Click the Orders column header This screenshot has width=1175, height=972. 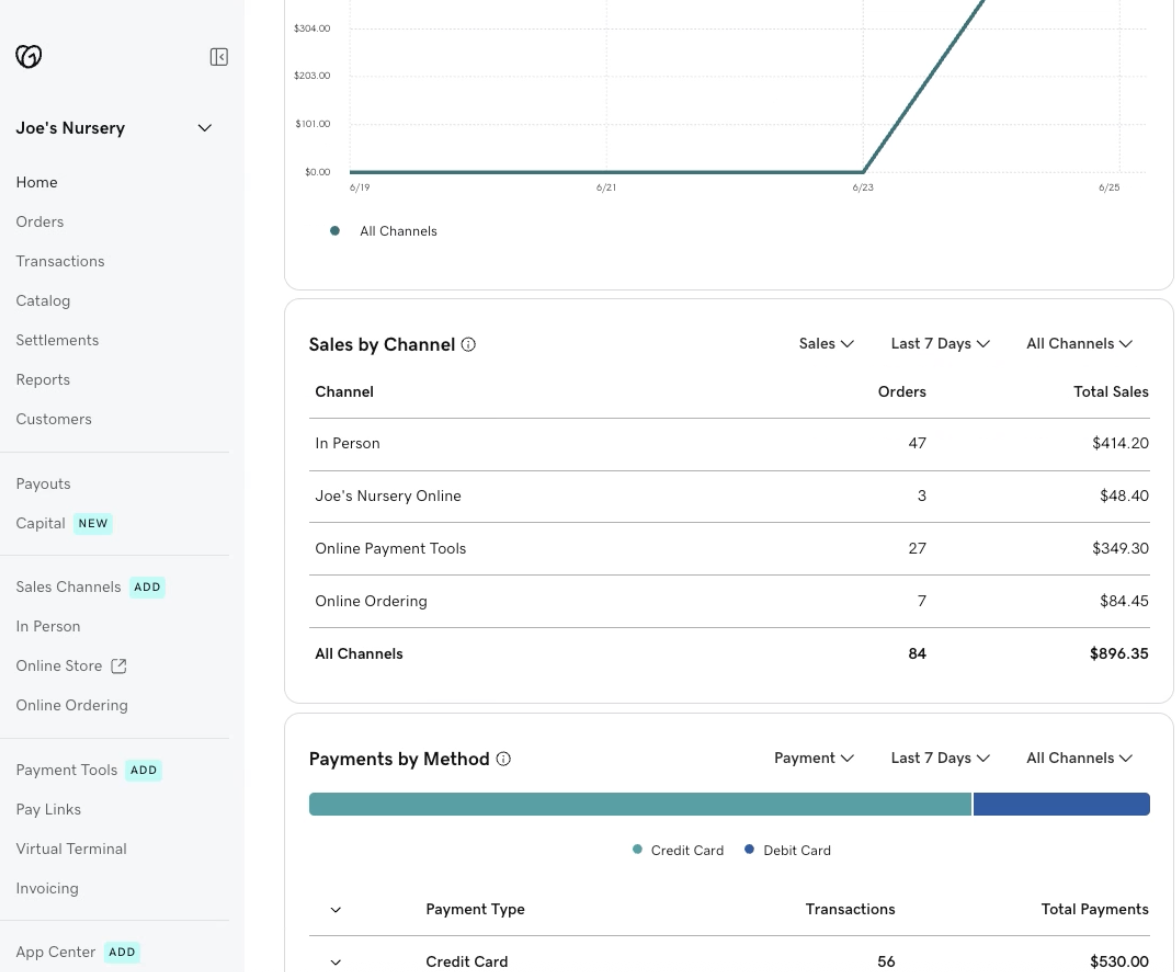click(901, 392)
